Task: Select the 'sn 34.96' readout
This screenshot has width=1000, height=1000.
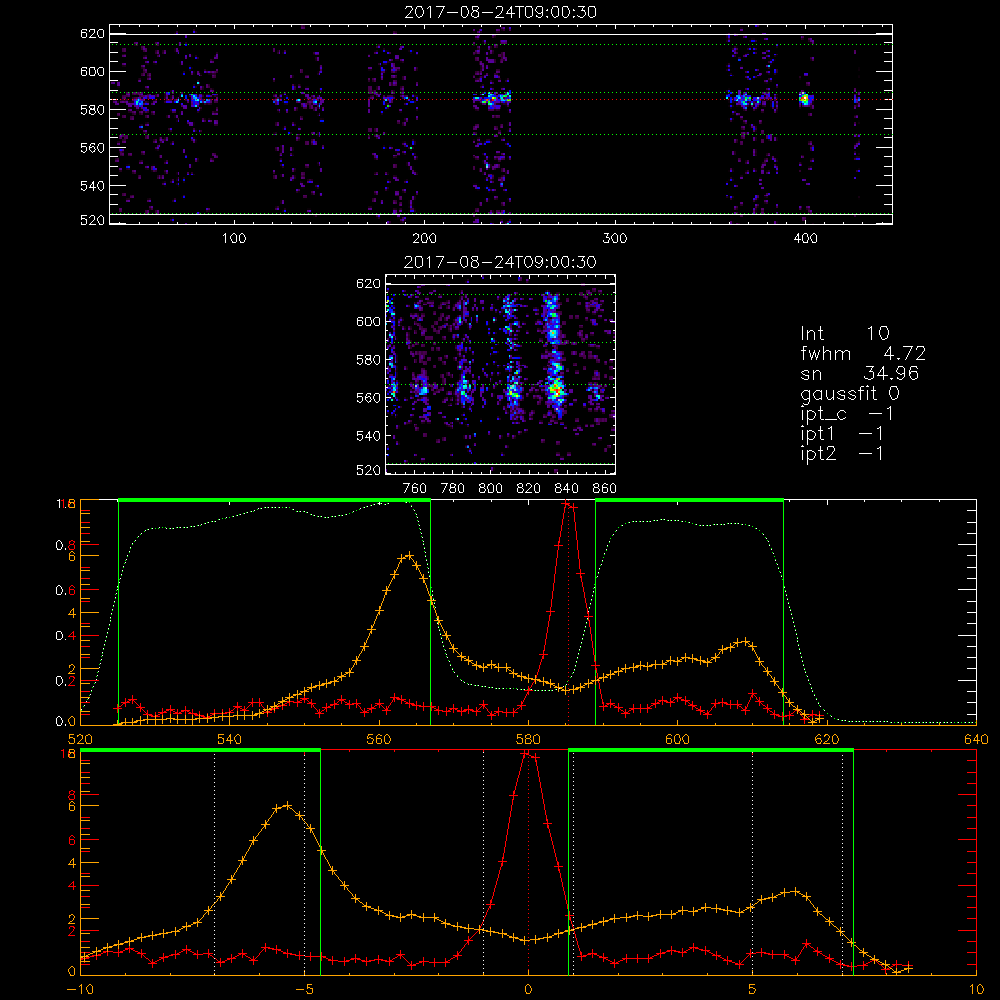Action: 859,373
